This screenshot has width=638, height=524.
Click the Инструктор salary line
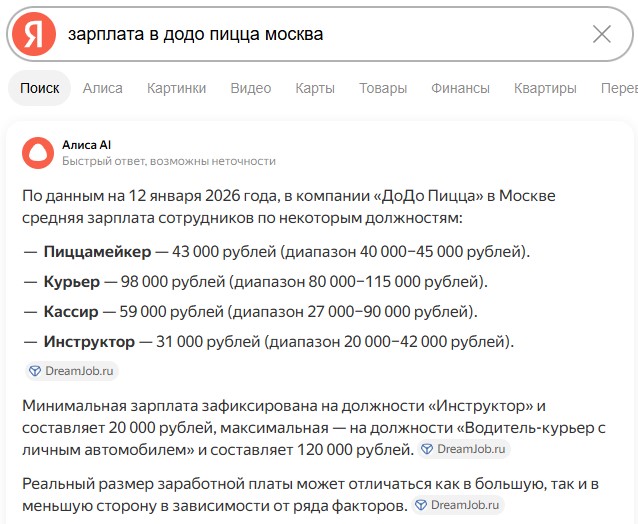pos(269,341)
